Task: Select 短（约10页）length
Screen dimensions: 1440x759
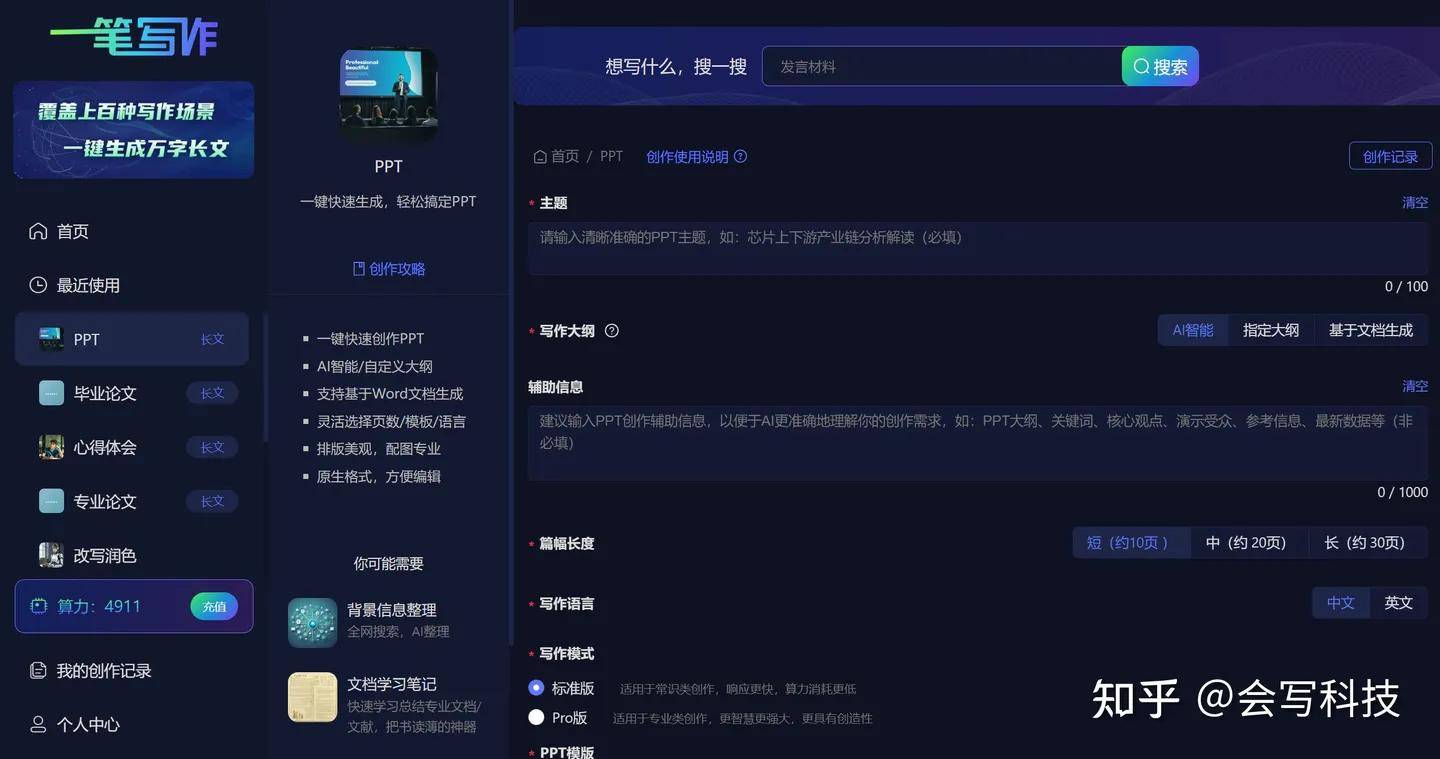Action: [x=1131, y=543]
